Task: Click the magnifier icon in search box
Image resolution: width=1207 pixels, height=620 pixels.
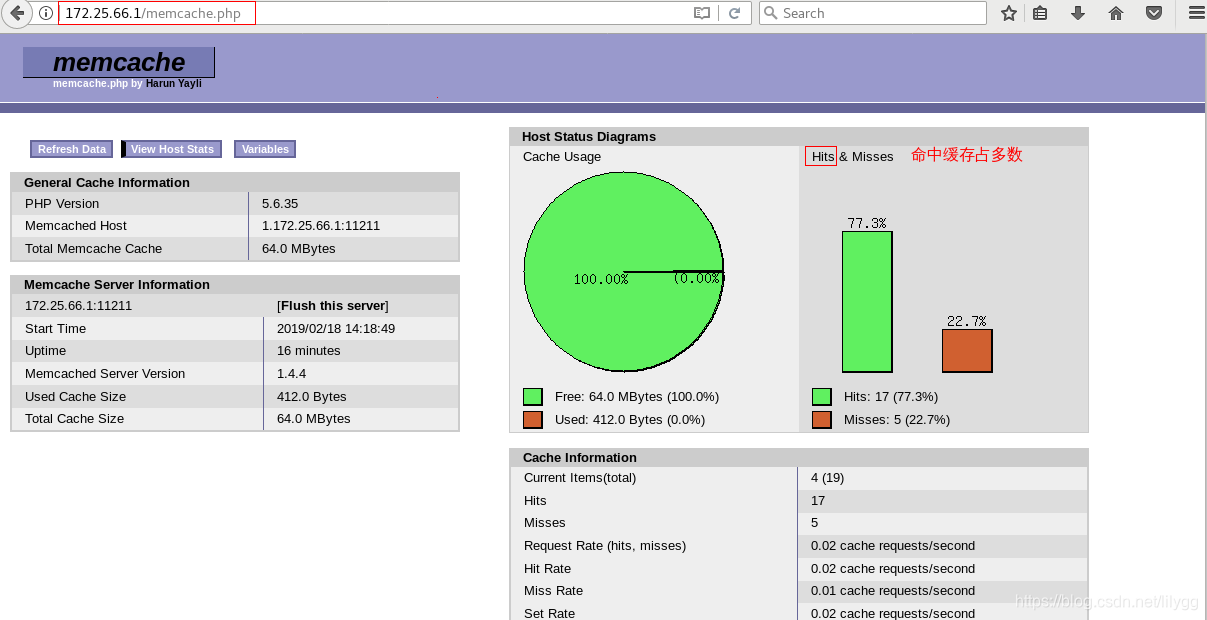Action: (x=771, y=13)
